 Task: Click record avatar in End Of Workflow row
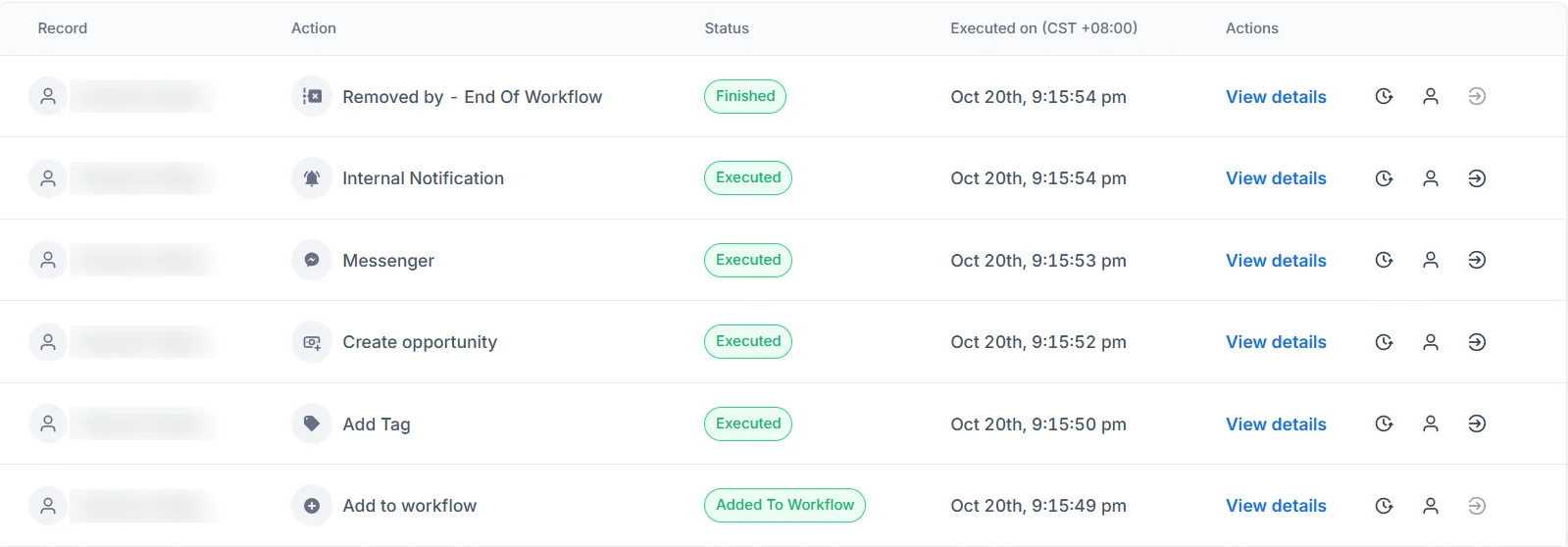pos(48,96)
